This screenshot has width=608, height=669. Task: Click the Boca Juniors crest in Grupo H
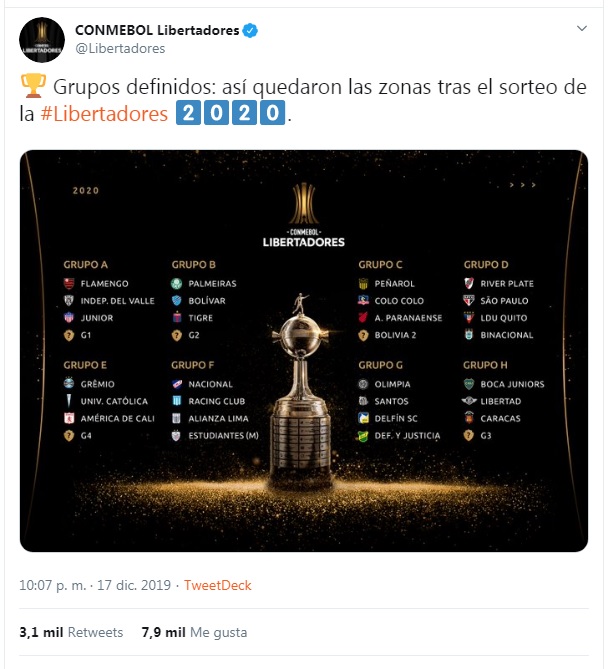[470, 384]
